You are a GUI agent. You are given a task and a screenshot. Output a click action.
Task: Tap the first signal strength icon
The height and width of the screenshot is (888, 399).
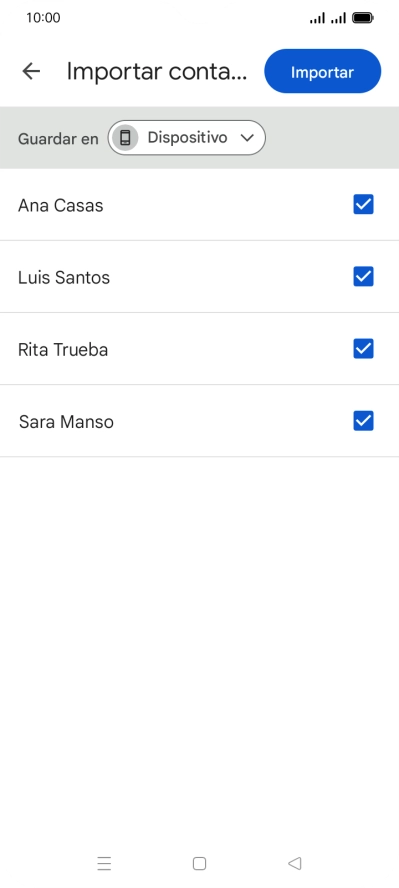[x=317, y=18]
